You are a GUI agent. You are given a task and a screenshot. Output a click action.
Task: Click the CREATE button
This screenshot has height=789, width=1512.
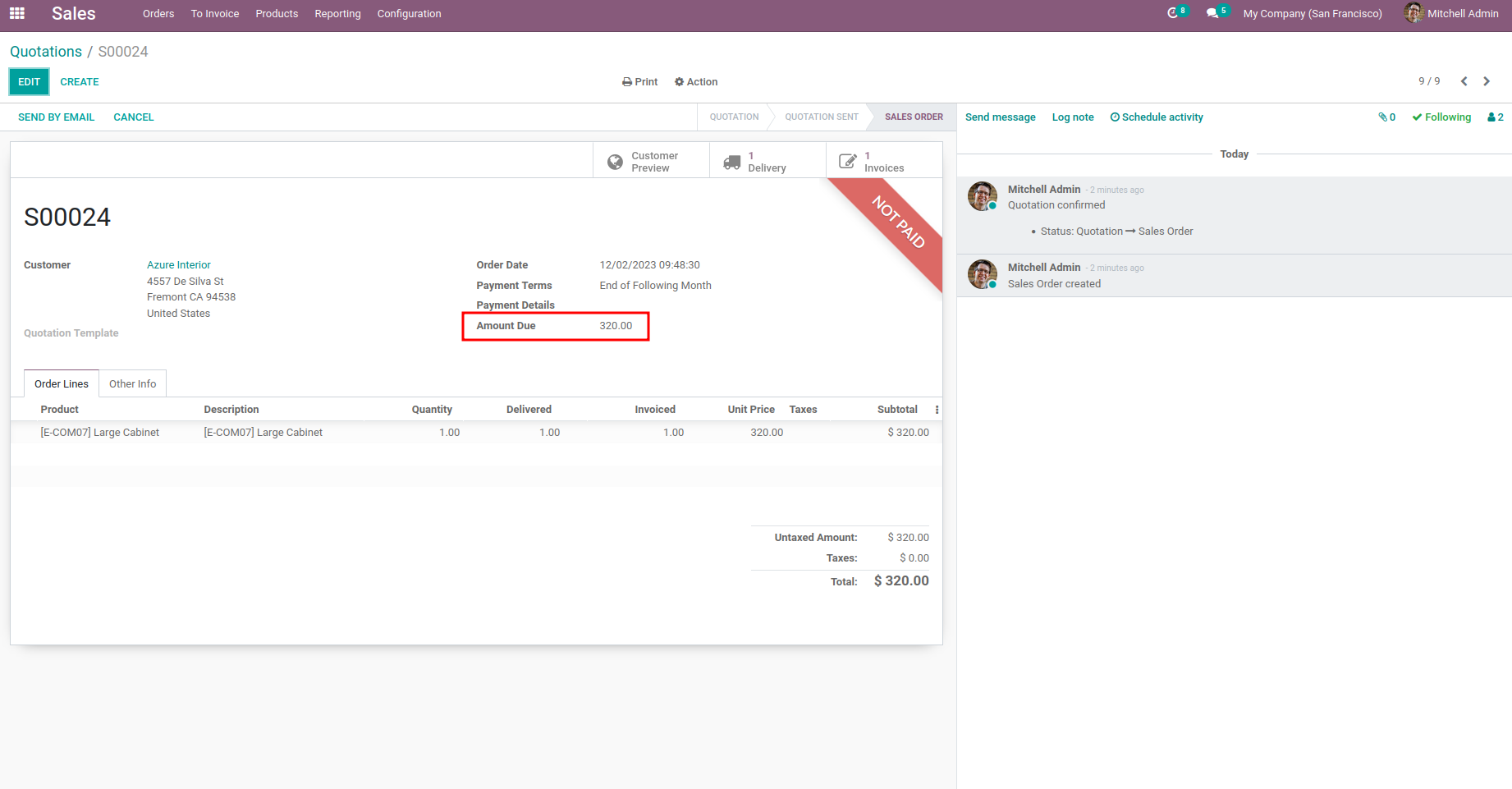[x=80, y=82]
